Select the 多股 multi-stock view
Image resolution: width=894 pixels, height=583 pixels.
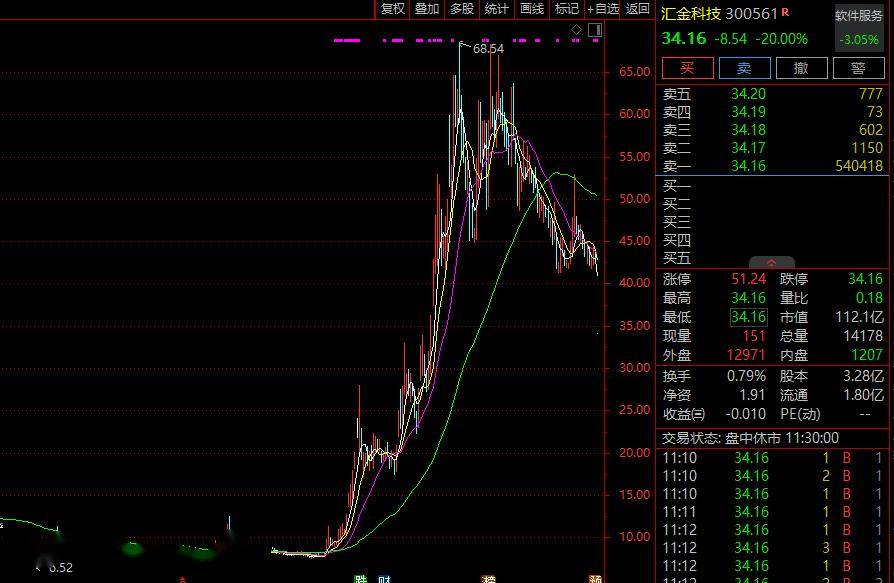[461, 9]
